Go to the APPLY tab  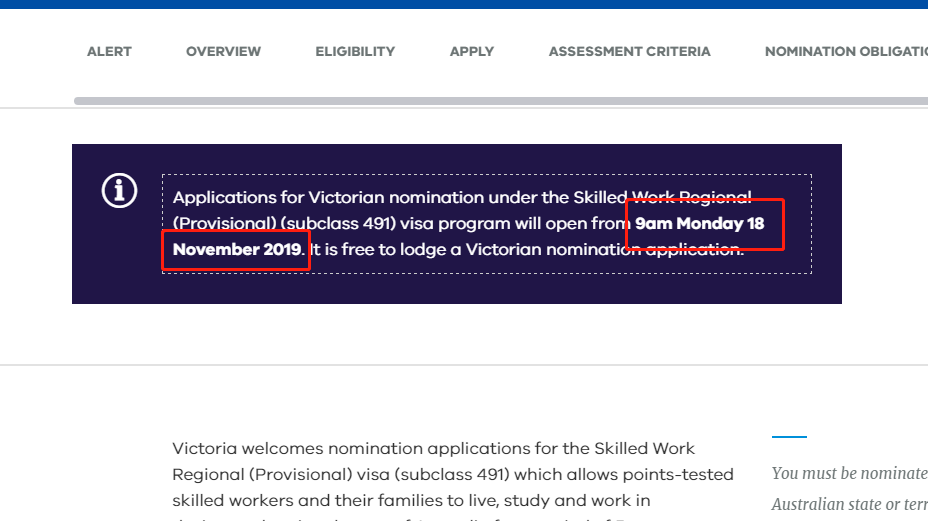click(x=472, y=52)
